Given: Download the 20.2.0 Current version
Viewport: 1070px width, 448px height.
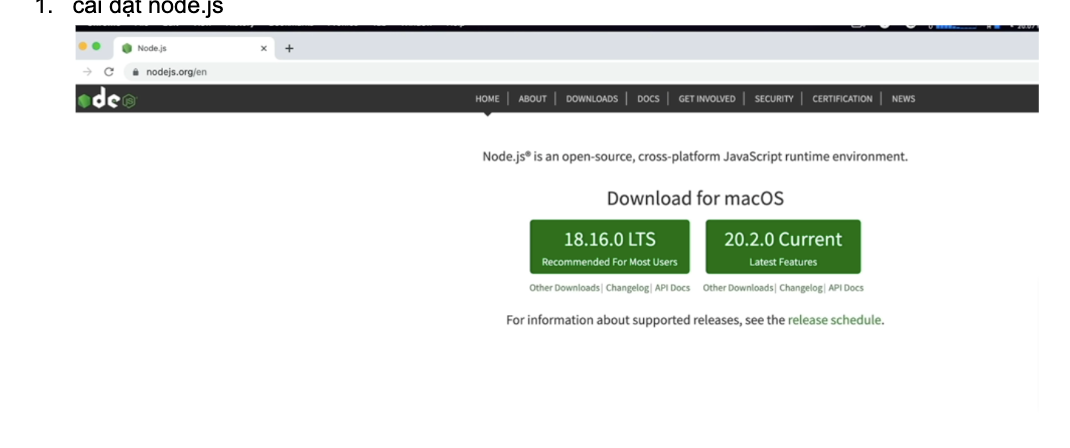Looking at the screenshot, I should (783, 247).
